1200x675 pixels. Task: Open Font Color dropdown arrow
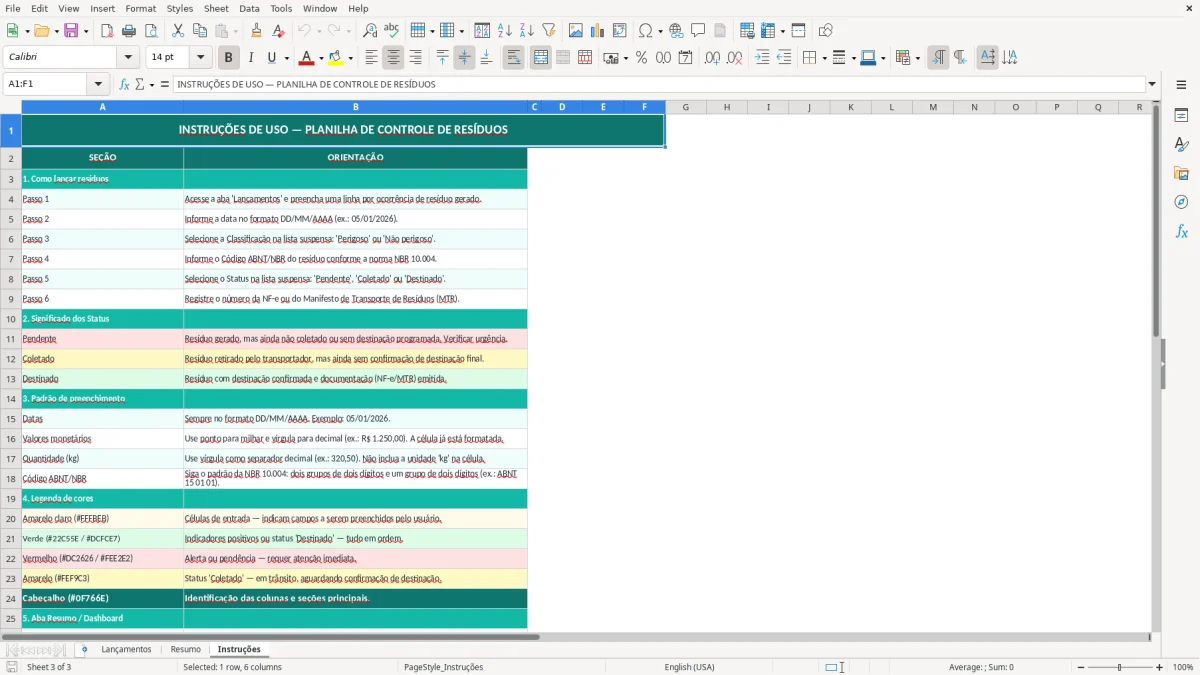tap(322, 58)
